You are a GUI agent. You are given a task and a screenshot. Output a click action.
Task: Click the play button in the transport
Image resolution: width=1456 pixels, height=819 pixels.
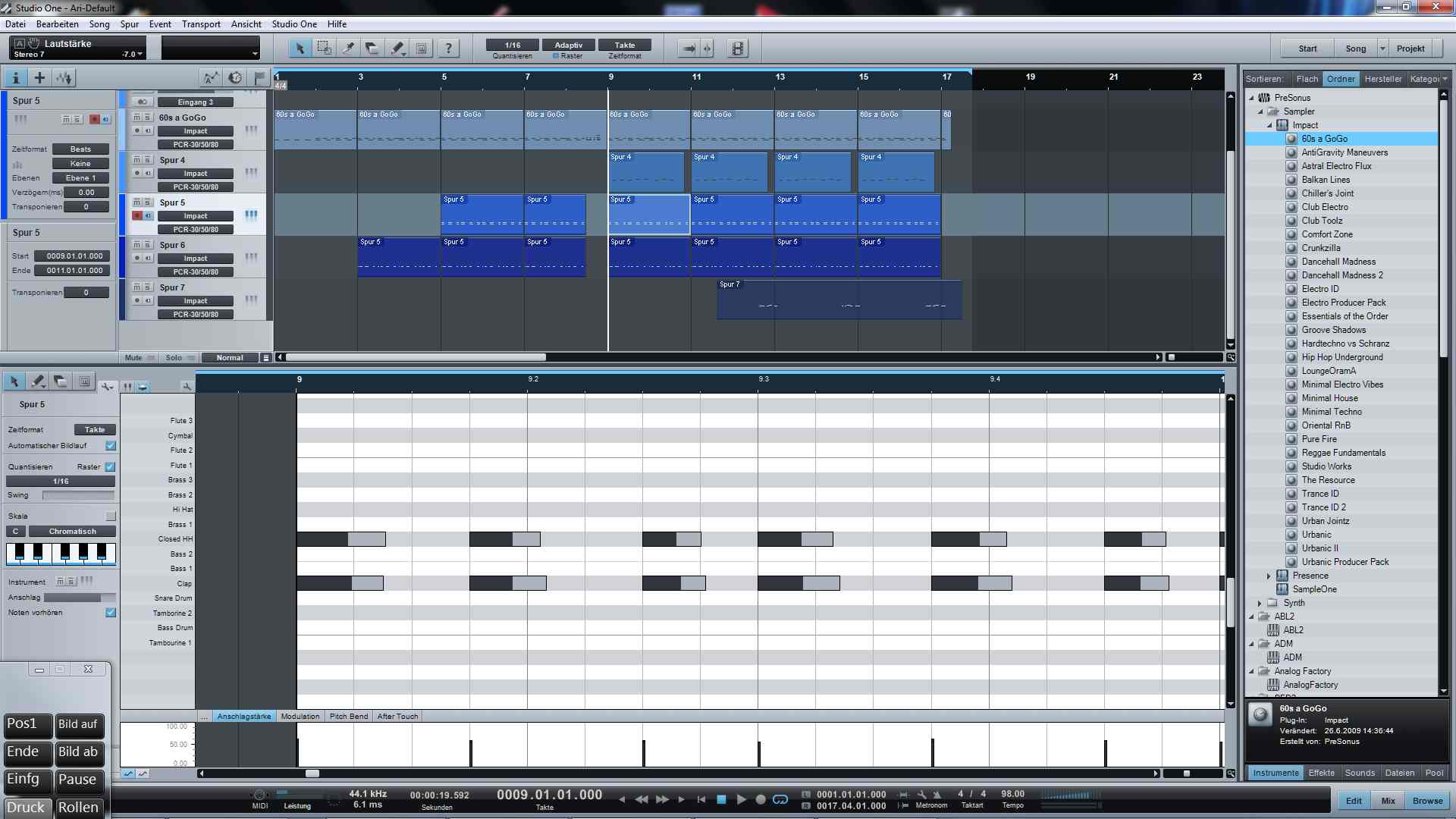741,799
